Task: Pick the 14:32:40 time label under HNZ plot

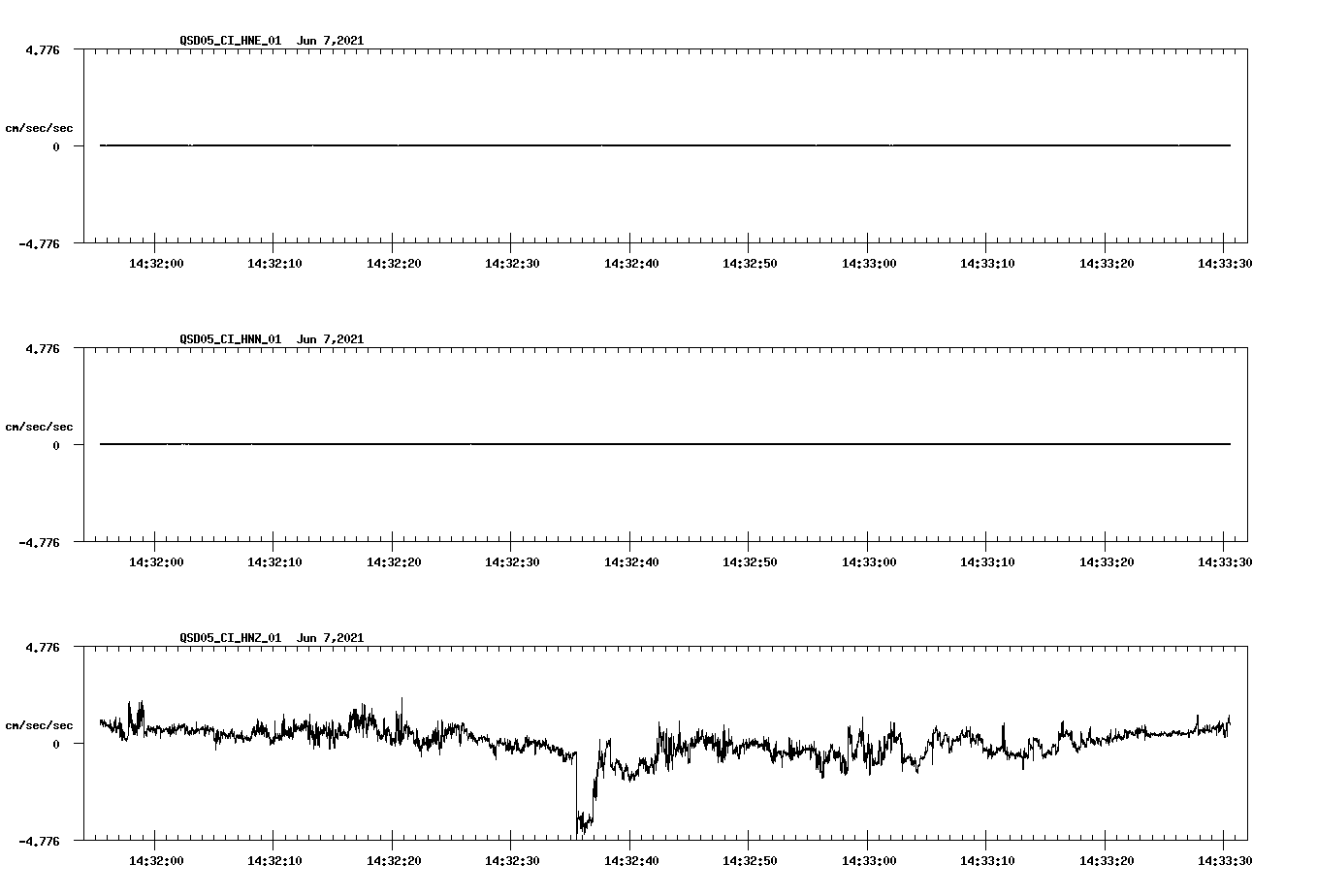Action: [631, 860]
